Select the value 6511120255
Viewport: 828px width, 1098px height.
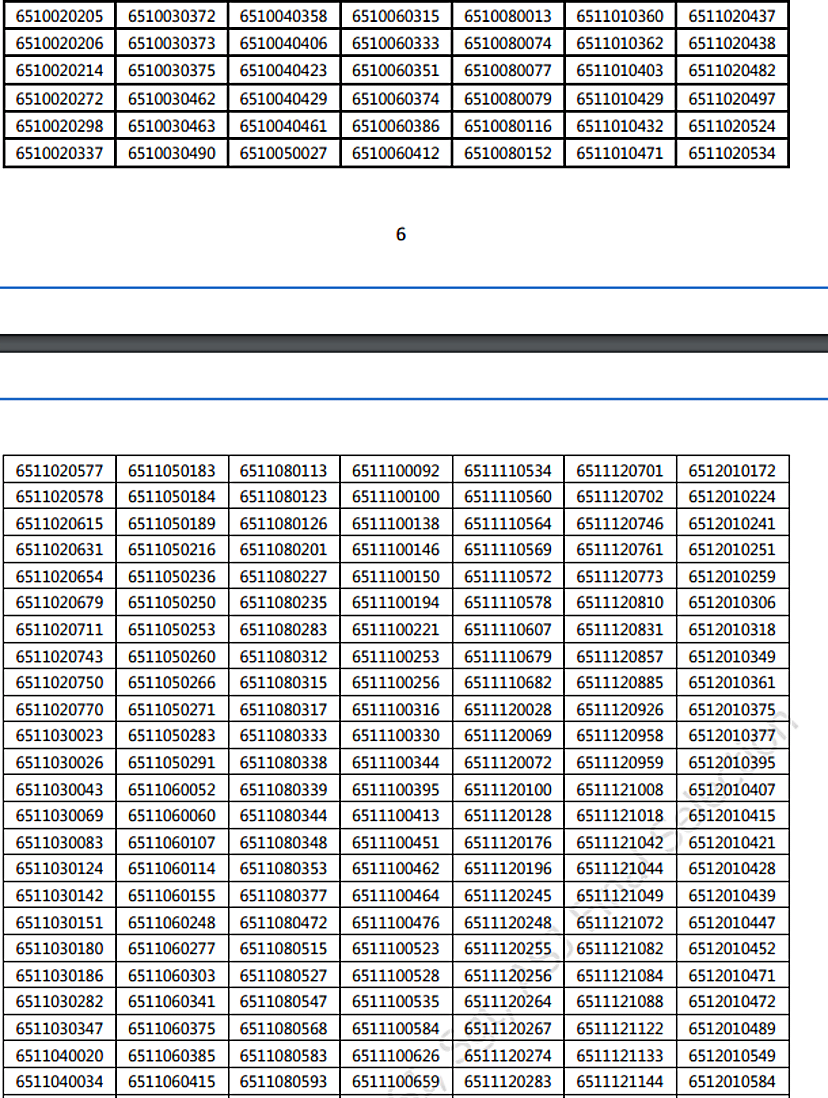508,948
